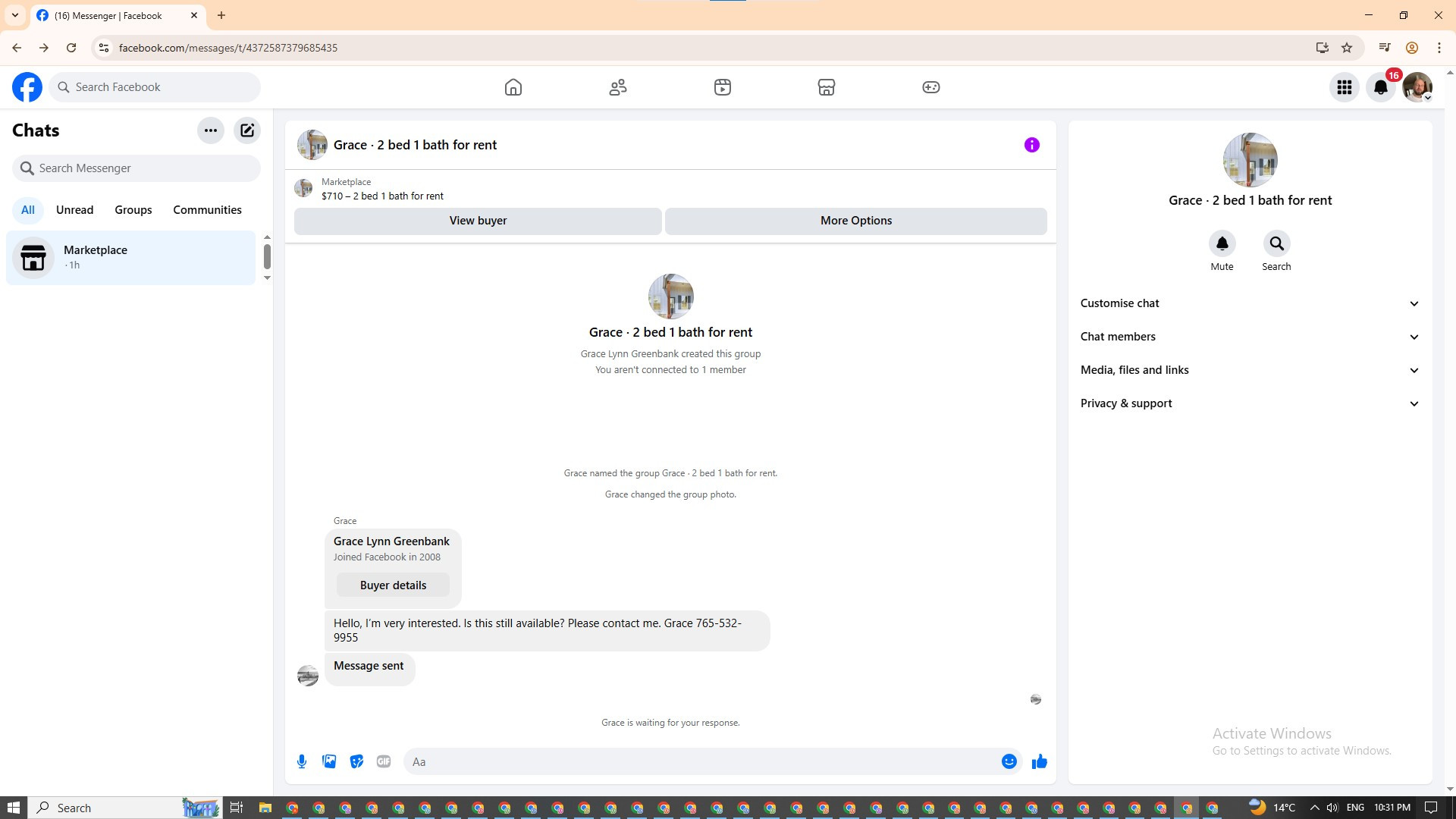Install app icon in the address bar
The width and height of the screenshot is (1456, 819).
[1323, 48]
